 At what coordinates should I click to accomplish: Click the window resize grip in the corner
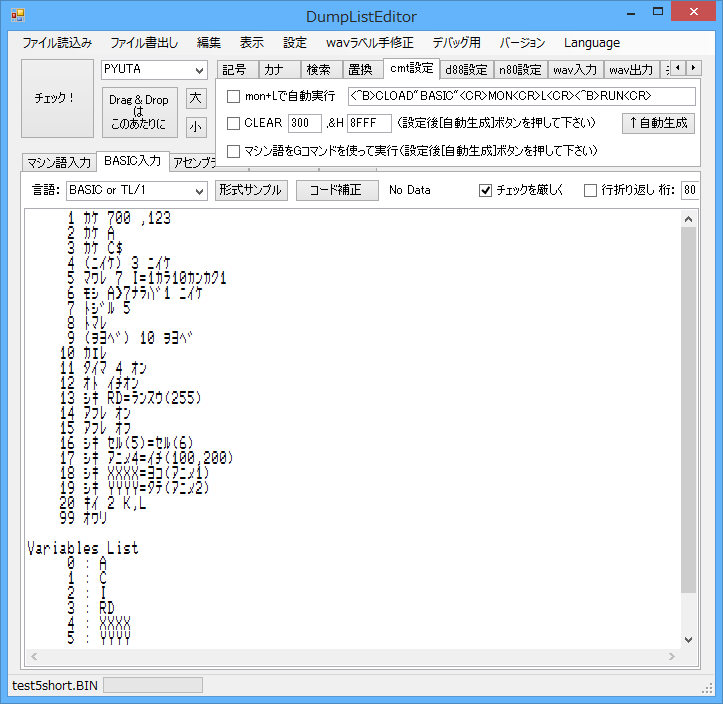pyautogui.click(x=707, y=688)
